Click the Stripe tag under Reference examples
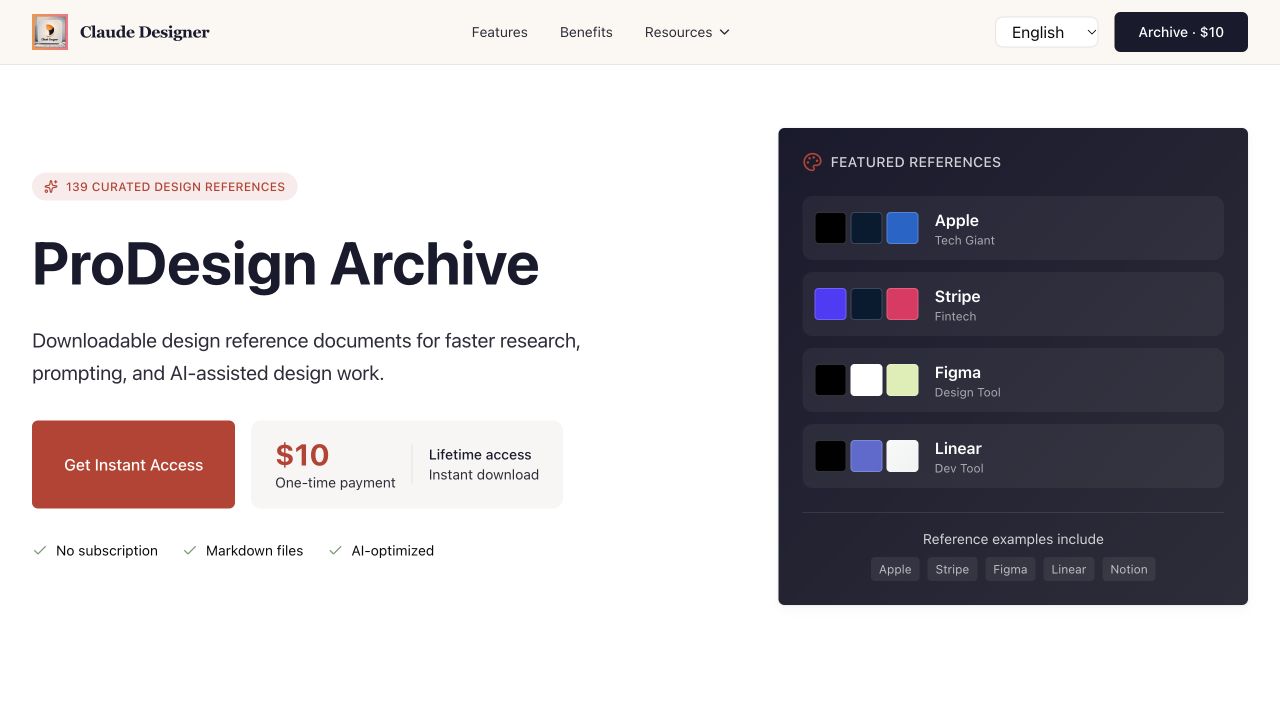The height and width of the screenshot is (720, 1280). [952, 569]
